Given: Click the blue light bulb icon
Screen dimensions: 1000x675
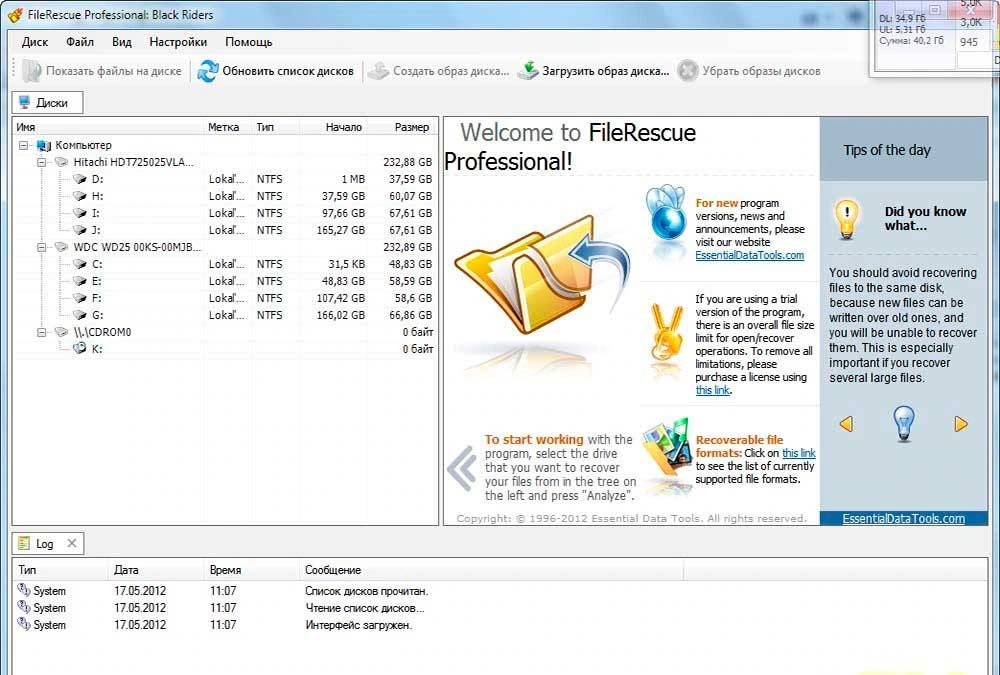Looking at the screenshot, I should pyautogui.click(x=903, y=424).
